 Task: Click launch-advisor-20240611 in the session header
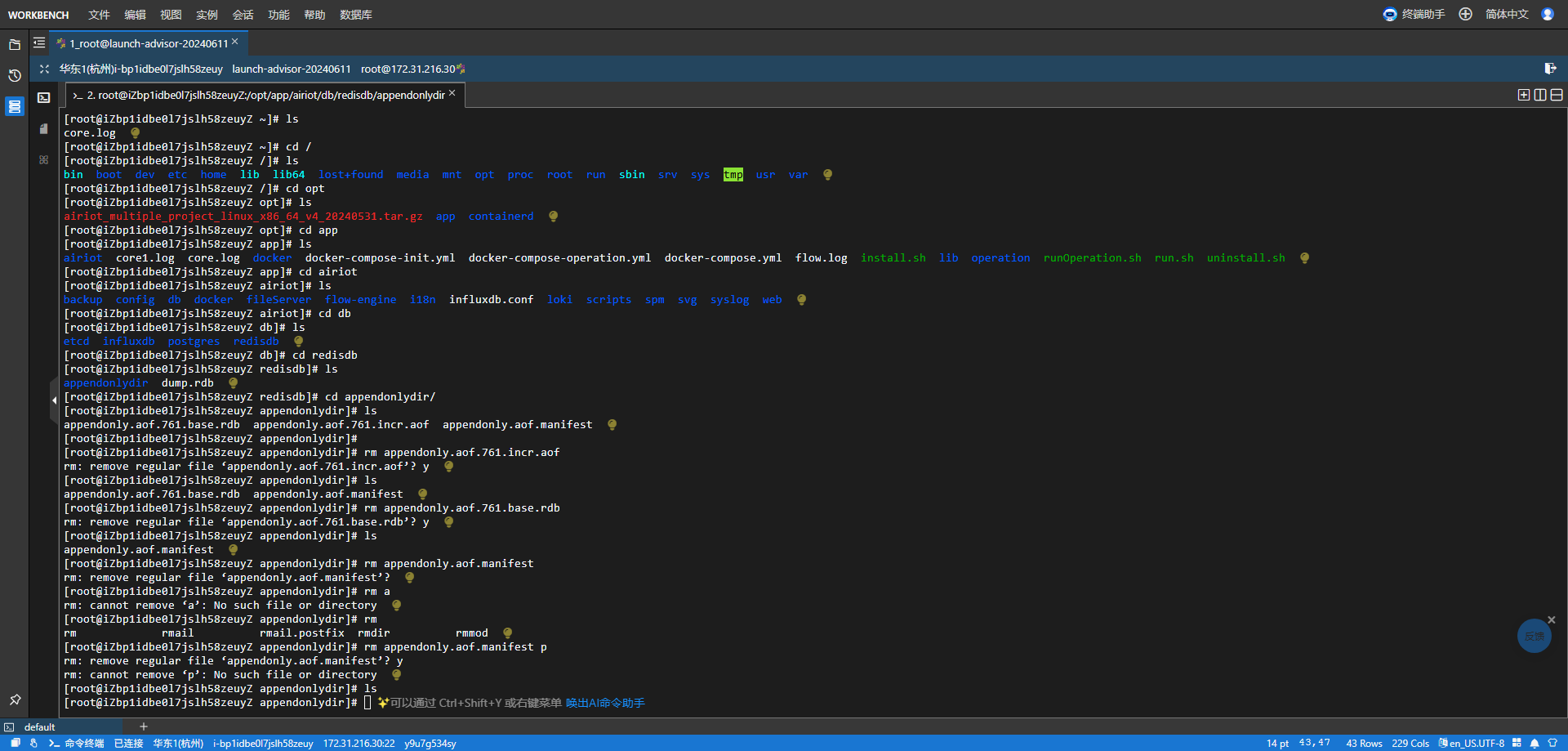coord(292,69)
